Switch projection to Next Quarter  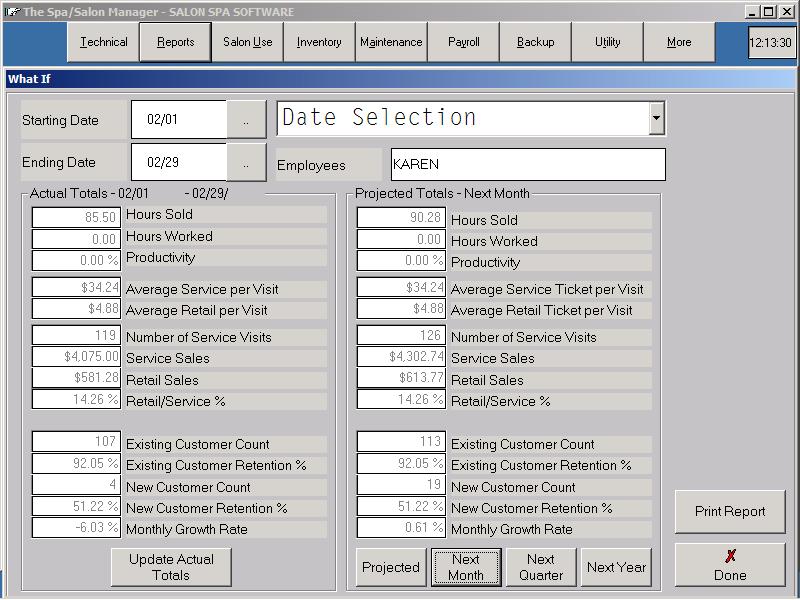(x=541, y=567)
